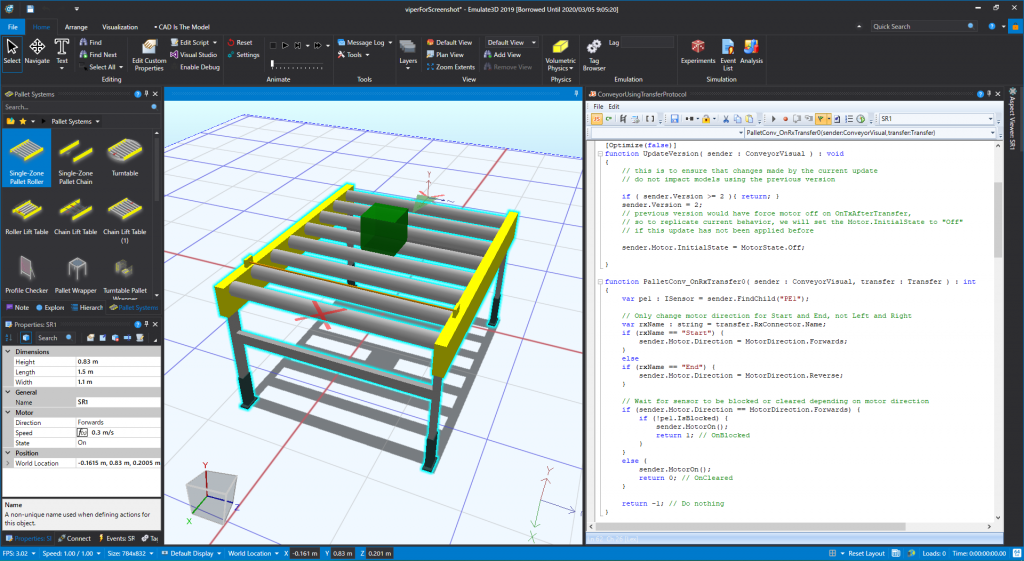Run script with play arrow icon
Viewport: 1024px width, 561px height.
point(774,119)
